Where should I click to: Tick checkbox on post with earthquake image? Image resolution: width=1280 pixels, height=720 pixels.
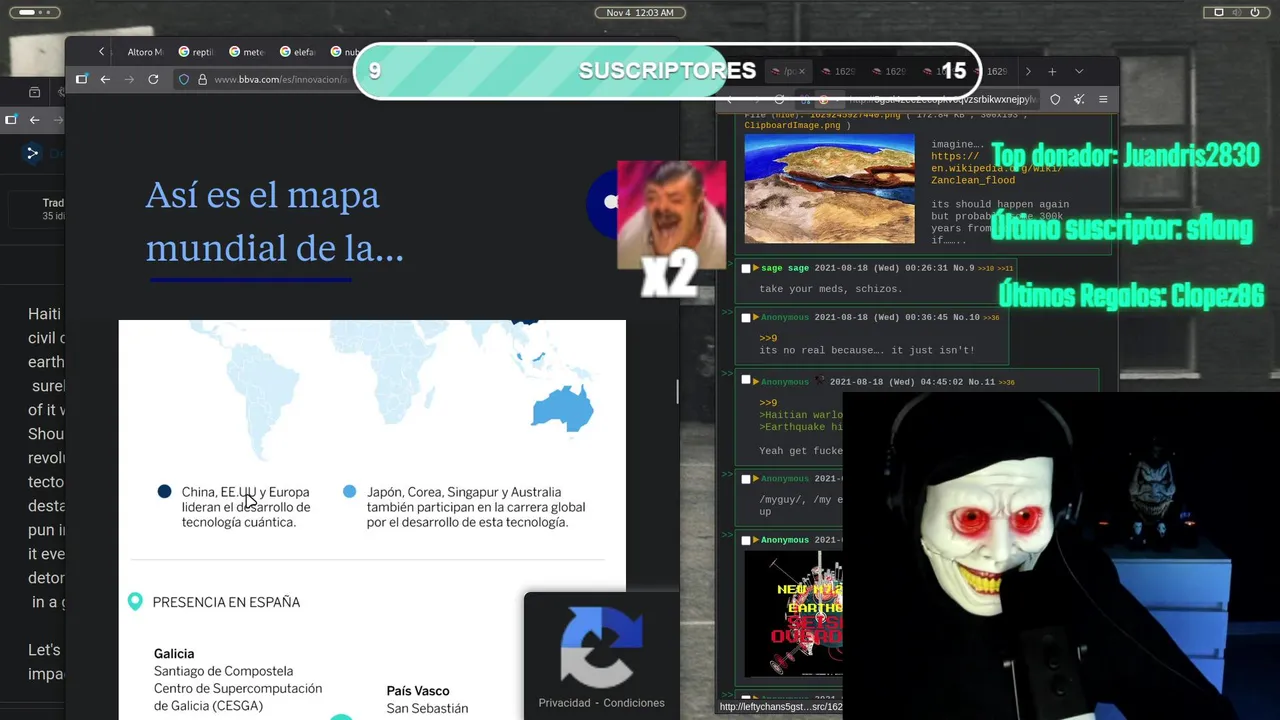coord(746,540)
